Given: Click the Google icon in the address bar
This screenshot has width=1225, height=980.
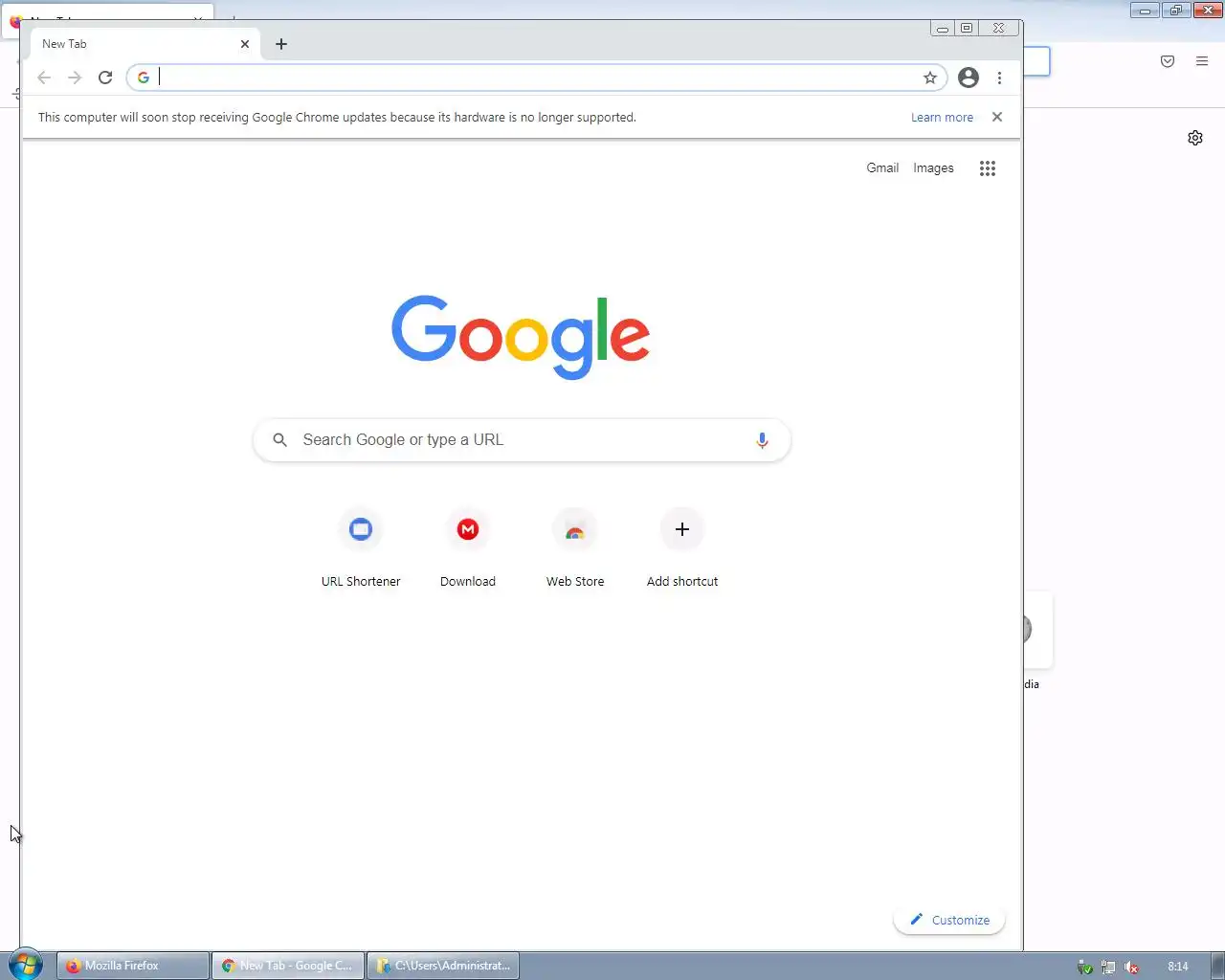Looking at the screenshot, I should (144, 78).
